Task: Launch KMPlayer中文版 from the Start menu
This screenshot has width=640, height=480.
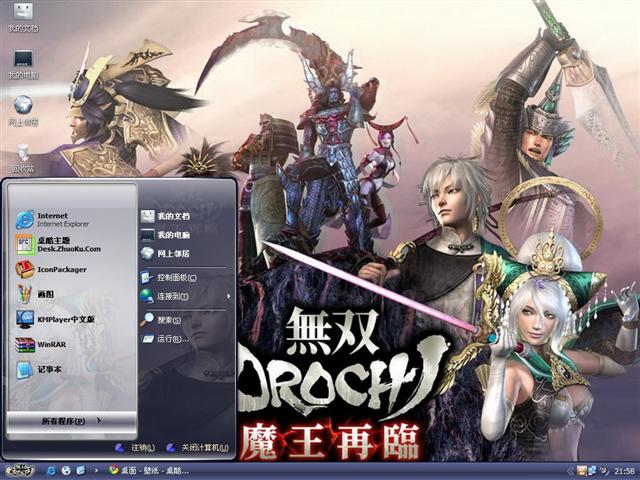Action: (56, 319)
